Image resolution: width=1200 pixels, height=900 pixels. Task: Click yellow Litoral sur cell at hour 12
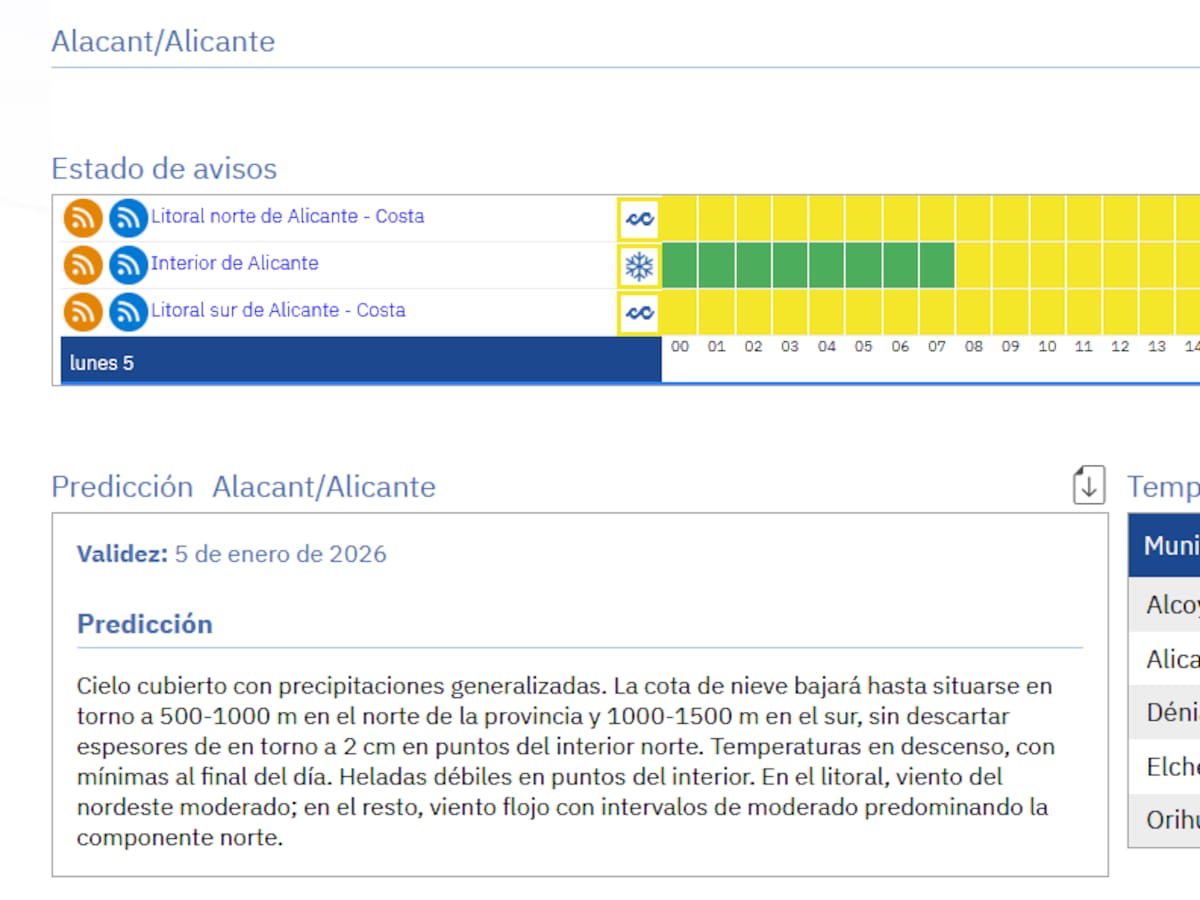1120,313
